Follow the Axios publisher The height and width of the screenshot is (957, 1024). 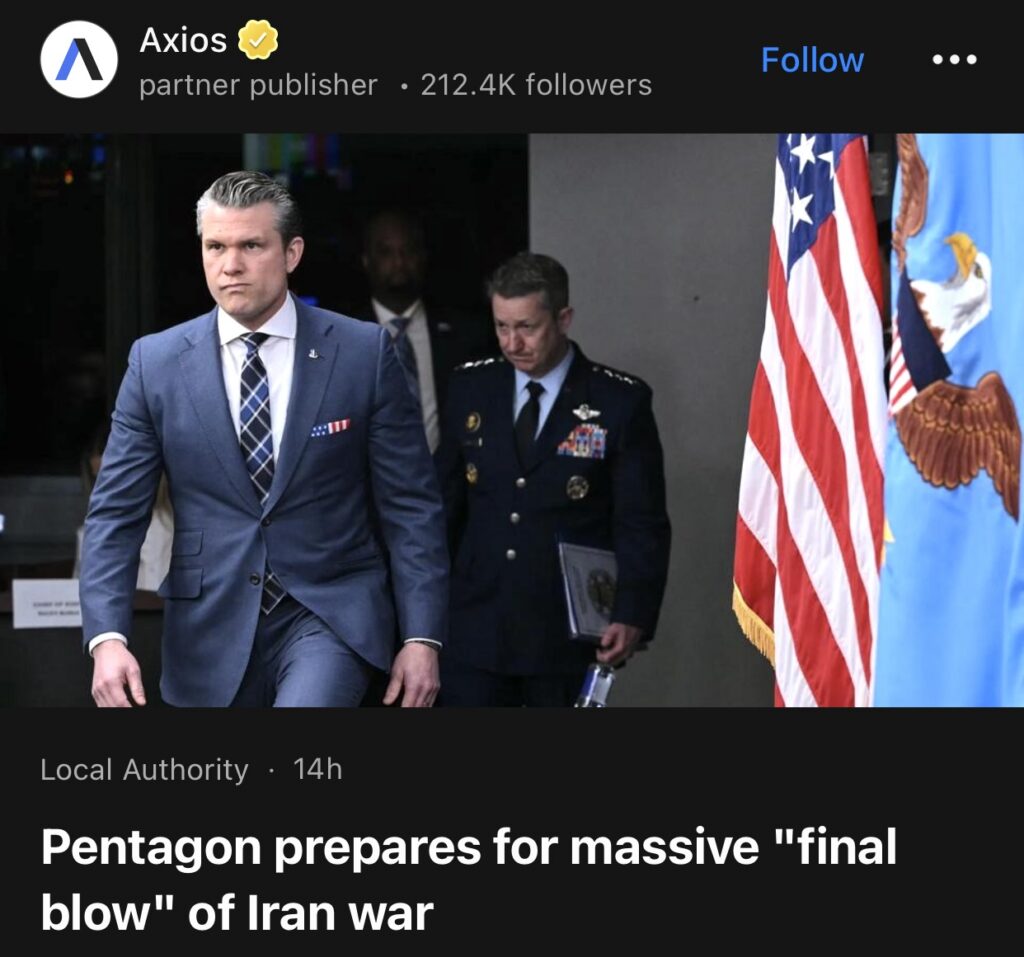pyautogui.click(x=812, y=60)
